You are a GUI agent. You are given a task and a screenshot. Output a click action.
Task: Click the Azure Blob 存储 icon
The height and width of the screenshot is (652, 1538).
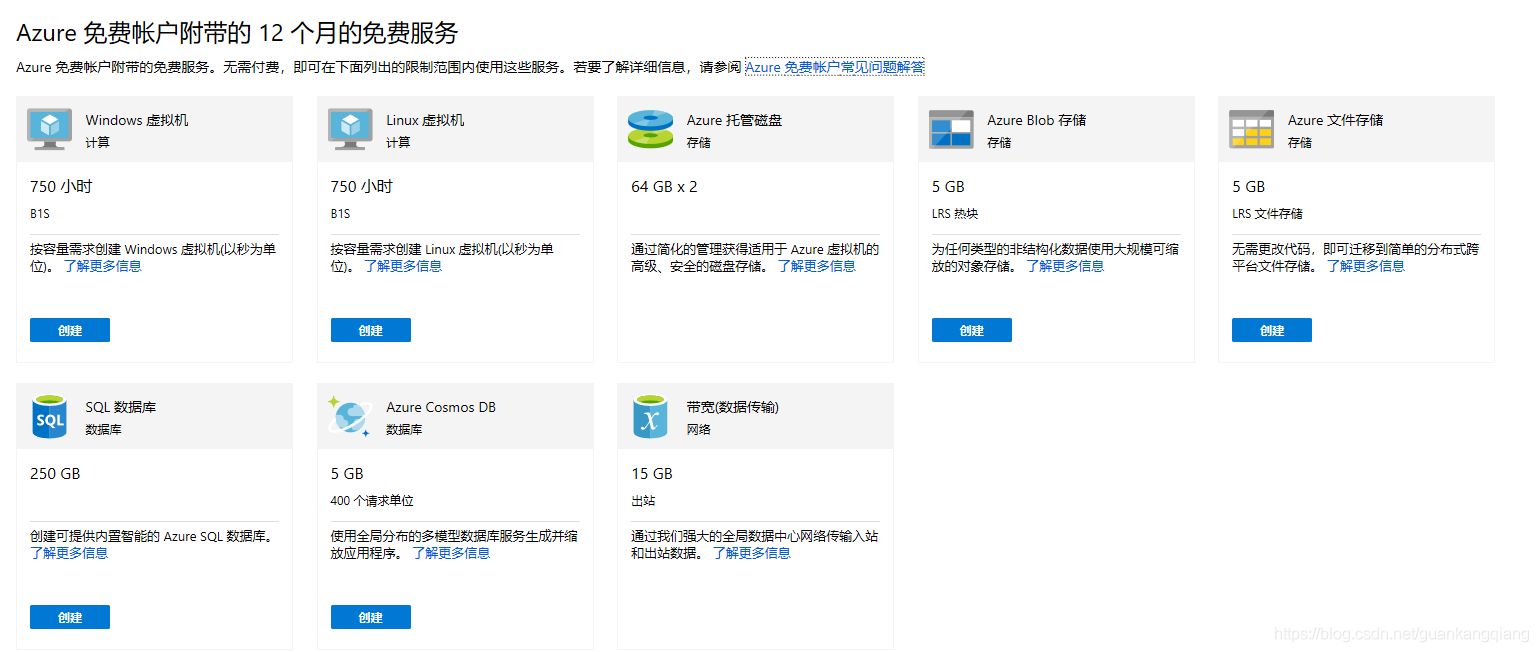tap(951, 130)
